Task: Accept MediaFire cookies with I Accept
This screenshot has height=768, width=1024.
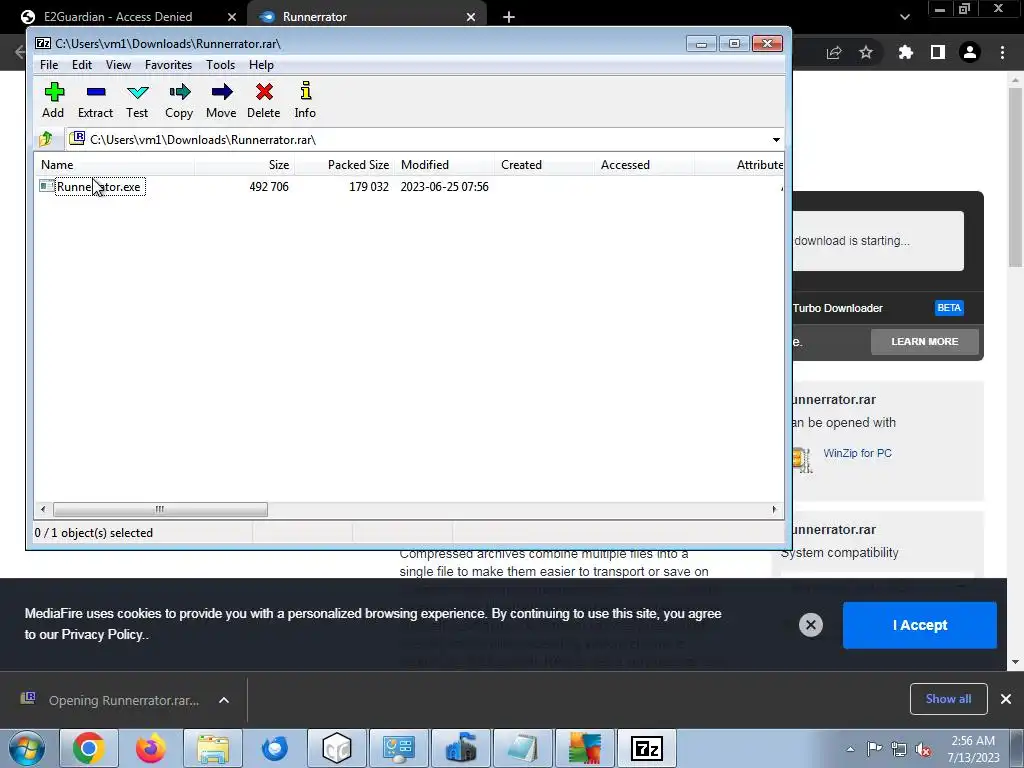Action: [920, 625]
